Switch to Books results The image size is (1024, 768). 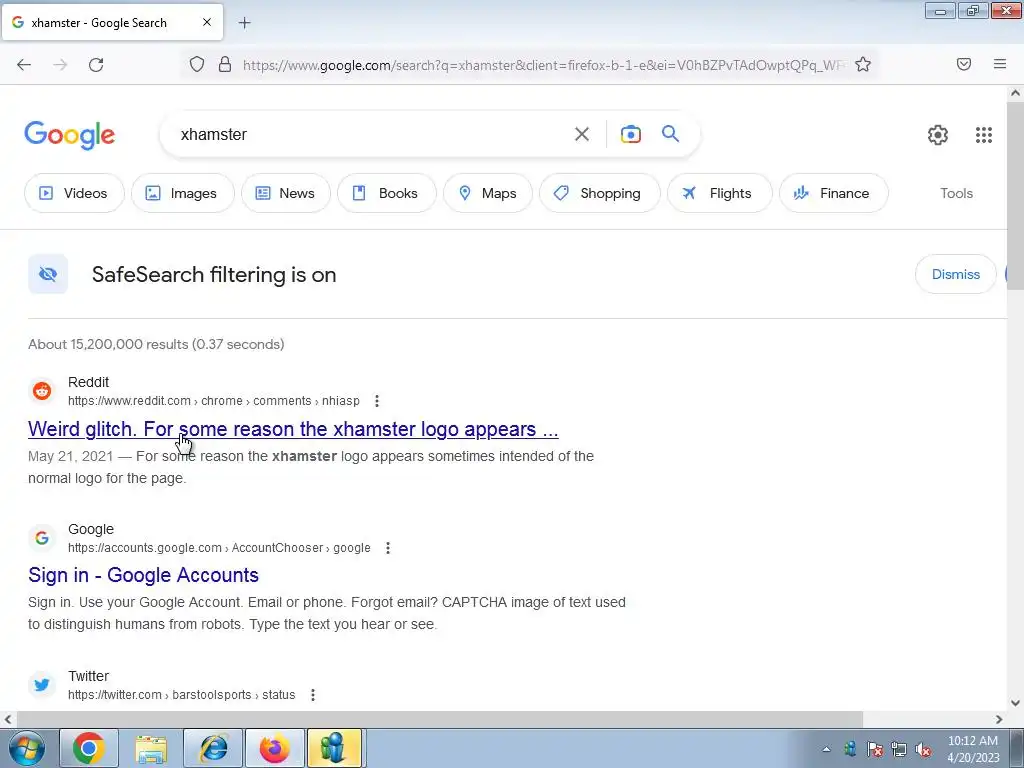[386, 193]
